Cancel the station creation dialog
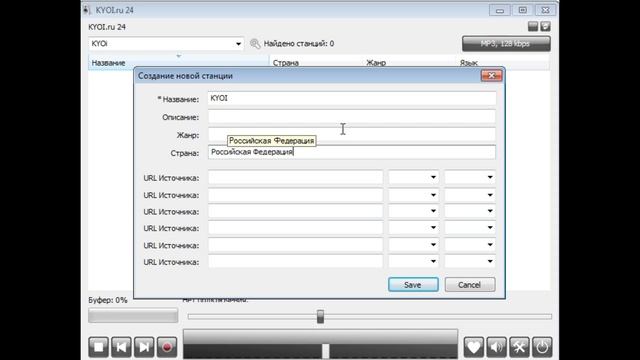The width and height of the screenshot is (640, 360). pos(470,285)
